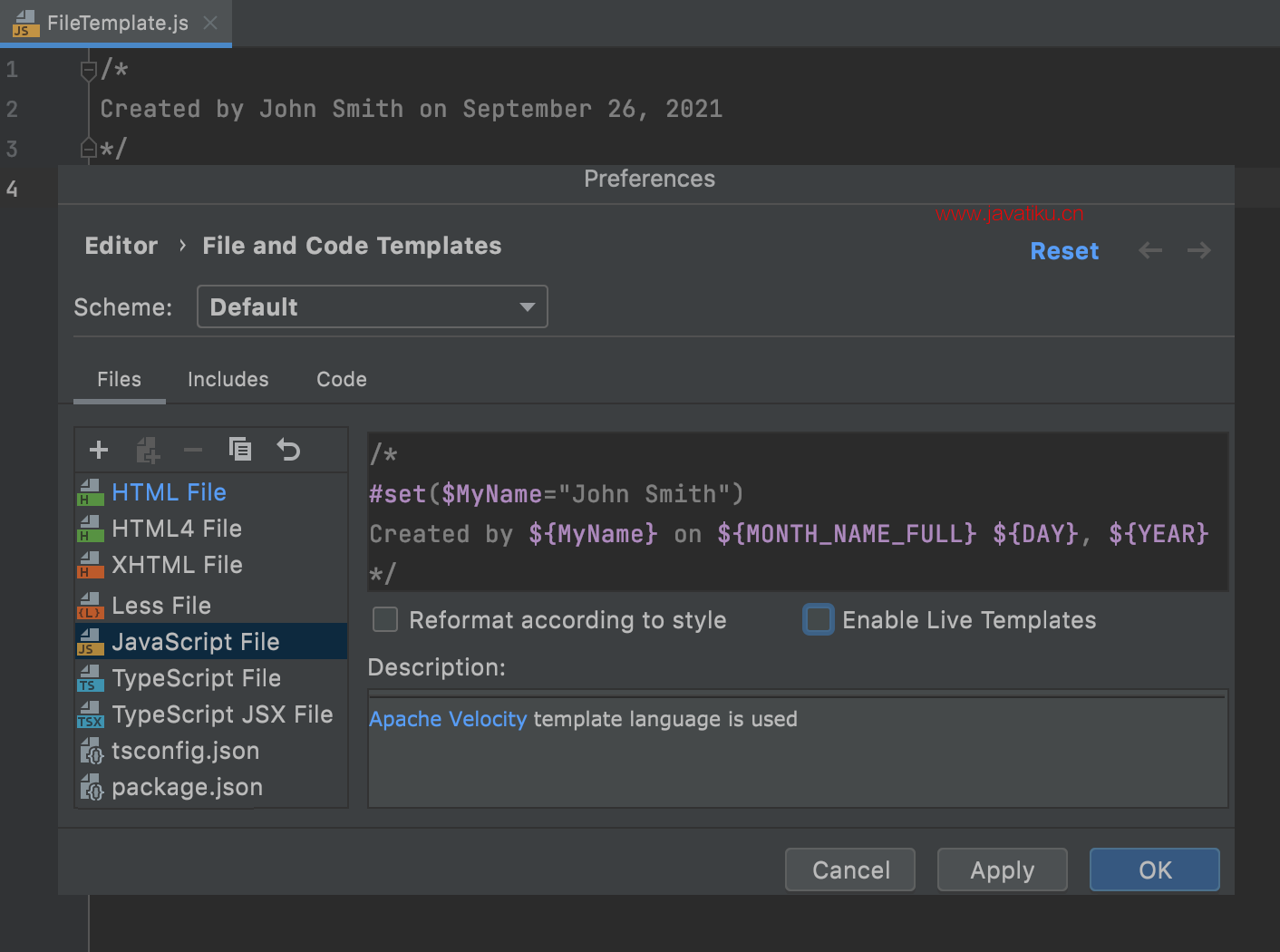This screenshot has width=1280, height=952.
Task: Toggle Enable Live Templates checkbox
Action: click(x=819, y=619)
